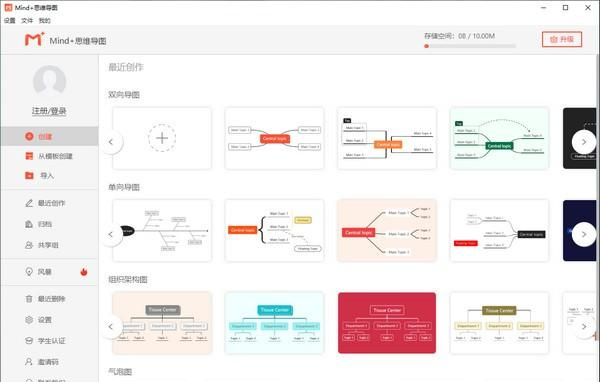The width and height of the screenshot is (600, 382).
Task: Click the archive icon beside 归档
Action: 29,224
